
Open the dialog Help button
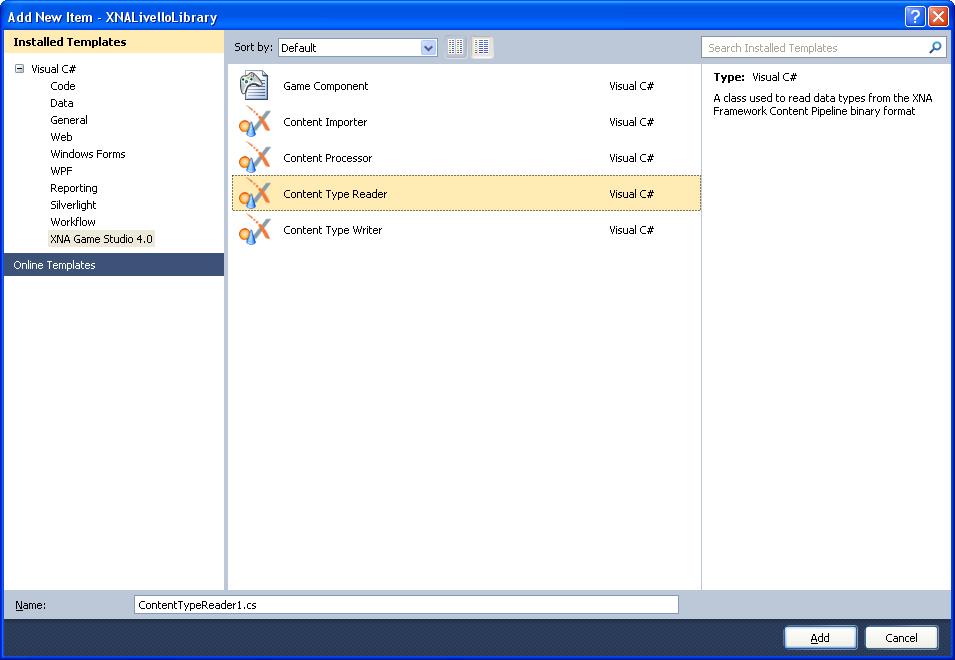(915, 16)
